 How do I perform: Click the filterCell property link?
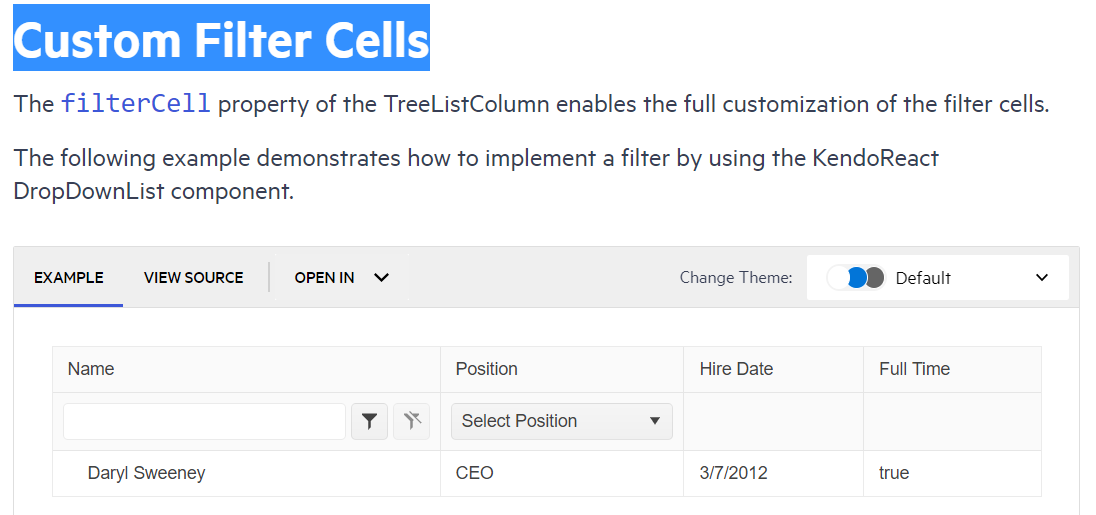click(x=136, y=104)
